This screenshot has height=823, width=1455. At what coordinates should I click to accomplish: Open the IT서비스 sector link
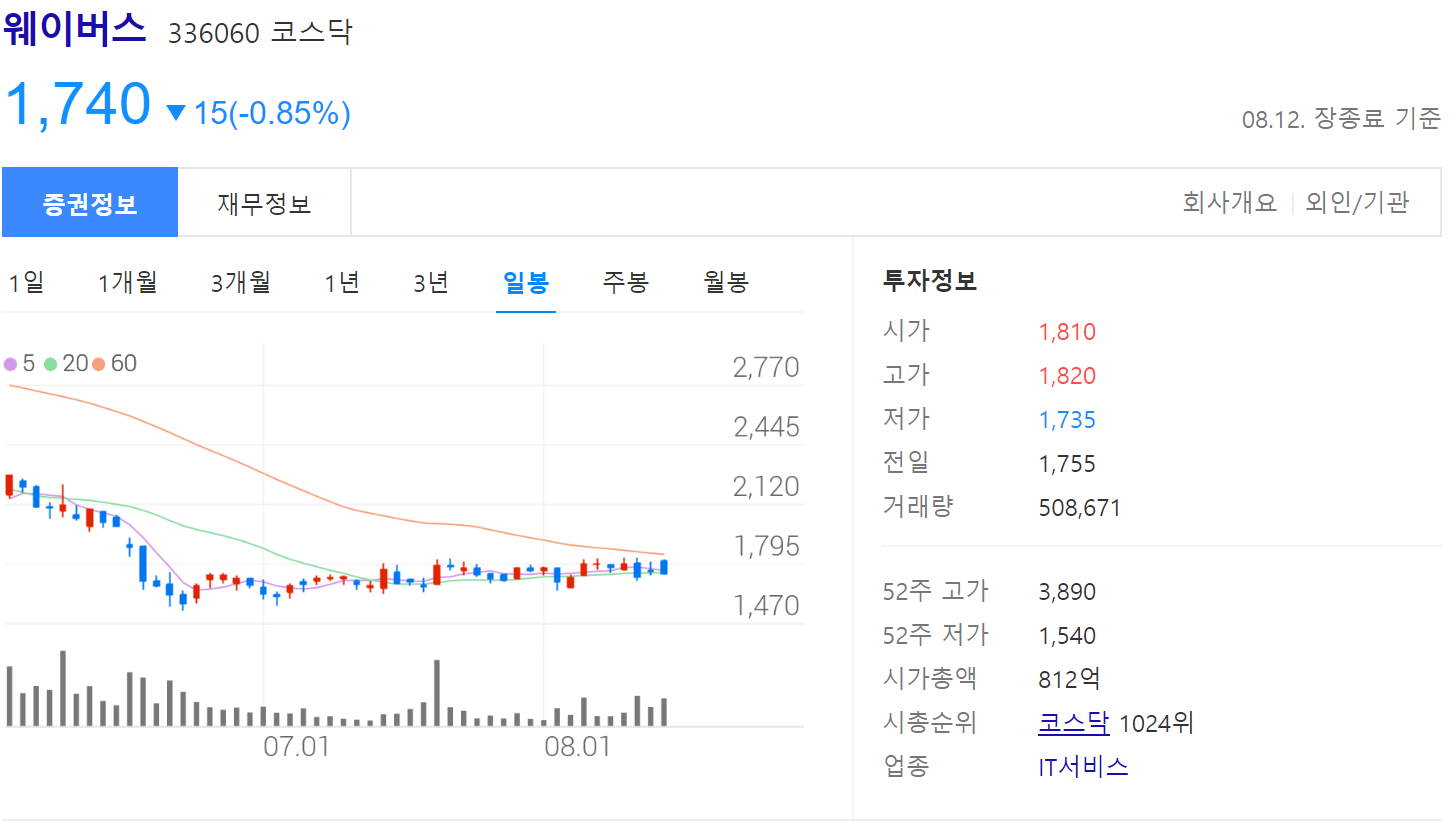point(1084,767)
